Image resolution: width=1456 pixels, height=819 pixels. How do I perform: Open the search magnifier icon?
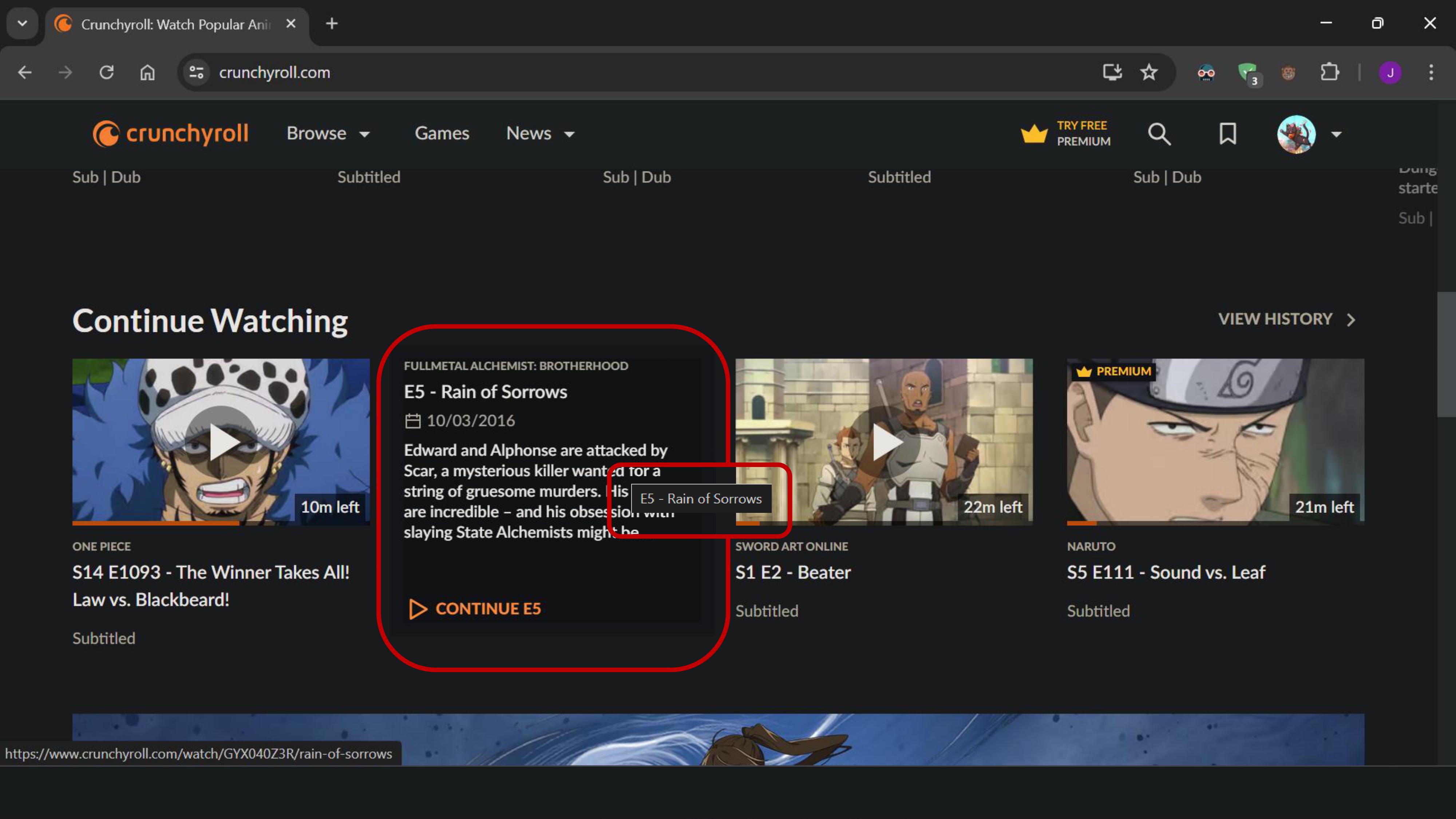[x=1159, y=134]
